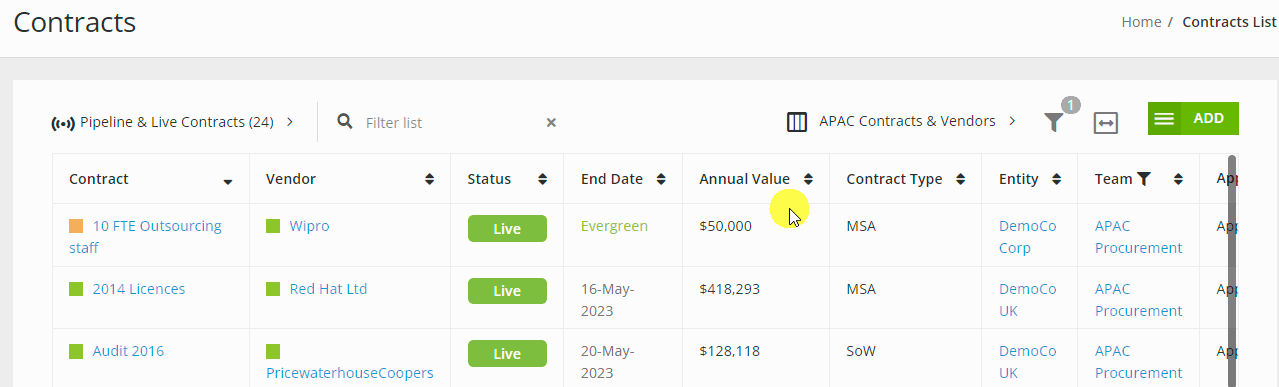The width and height of the screenshot is (1279, 387).
Task: Open APAC Procurement team in Red Hat row
Action: 1138,300
